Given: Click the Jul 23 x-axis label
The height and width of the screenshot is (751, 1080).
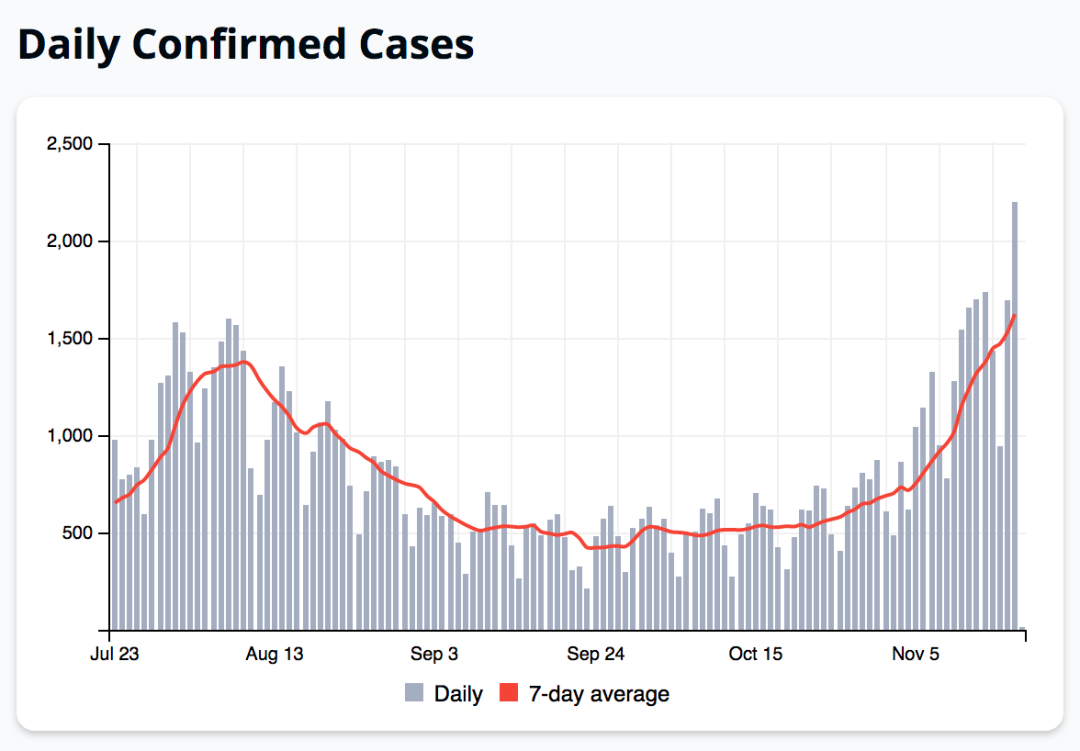Looking at the screenshot, I should point(114,654).
